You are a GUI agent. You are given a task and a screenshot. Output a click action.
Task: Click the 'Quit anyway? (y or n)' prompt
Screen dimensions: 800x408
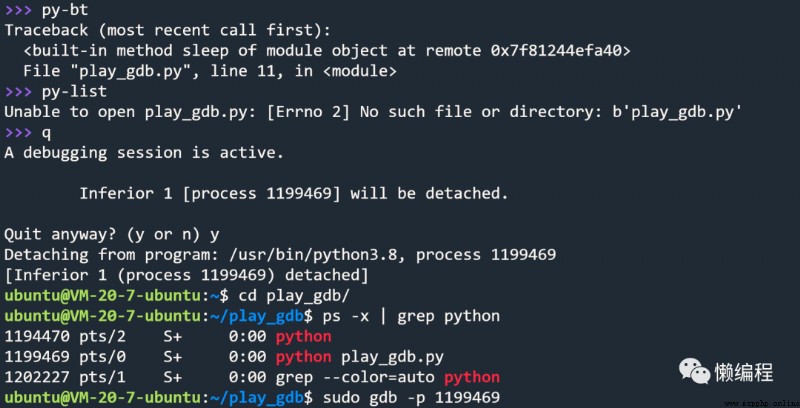point(106,235)
